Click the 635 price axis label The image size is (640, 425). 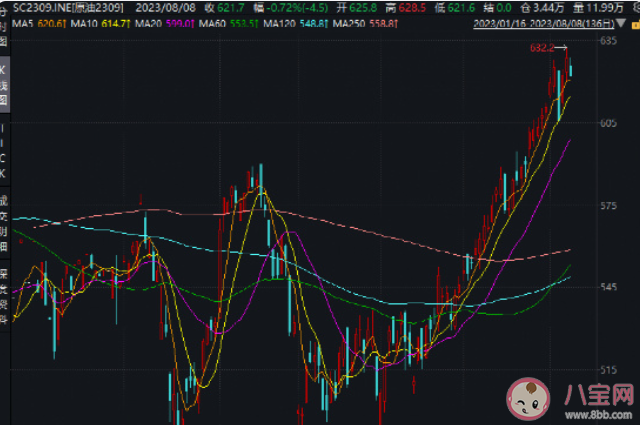coord(607,42)
